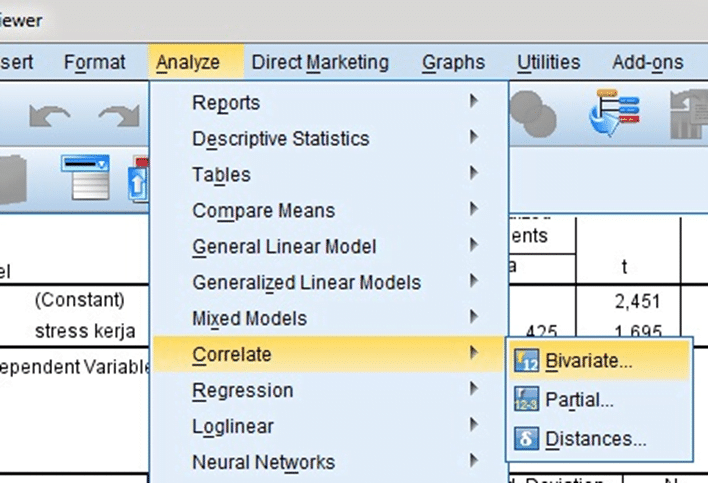
Task: Expand the Descriptive Statistics submenu
Action: [x=329, y=139]
